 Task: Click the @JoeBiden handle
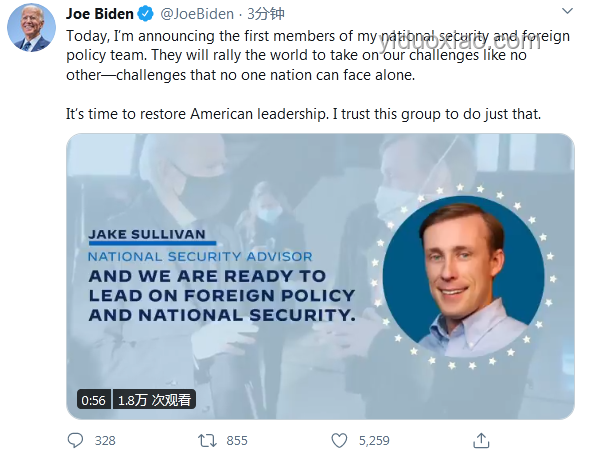(197, 14)
